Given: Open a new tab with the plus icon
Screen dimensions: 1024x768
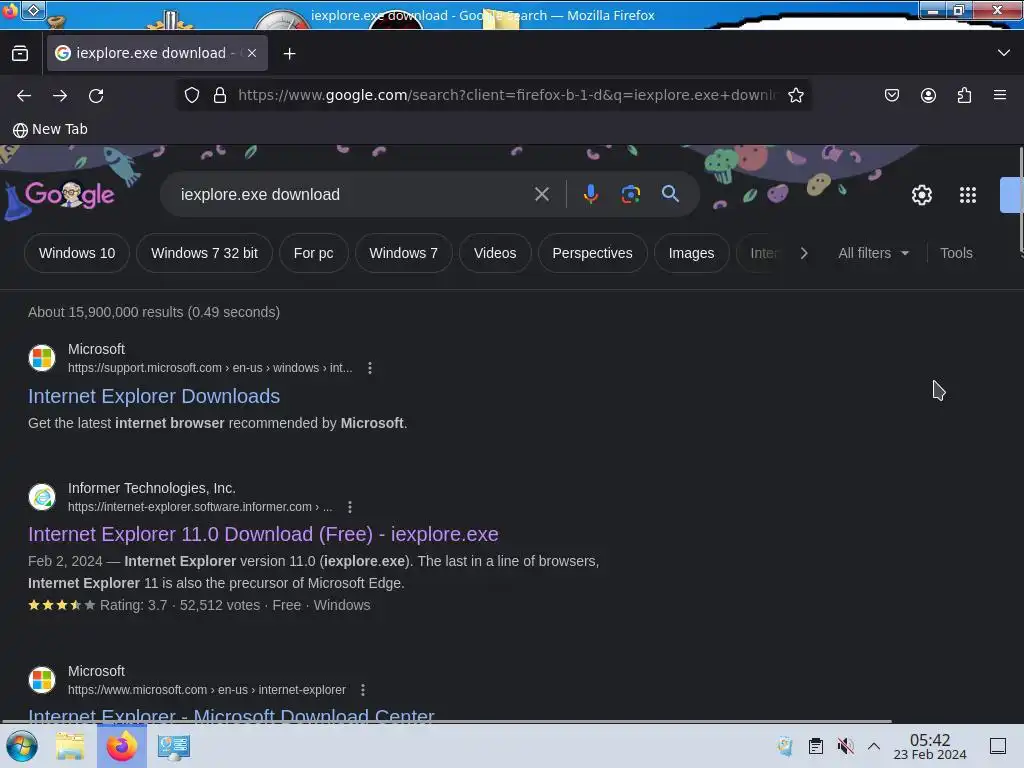Looking at the screenshot, I should pos(289,54).
